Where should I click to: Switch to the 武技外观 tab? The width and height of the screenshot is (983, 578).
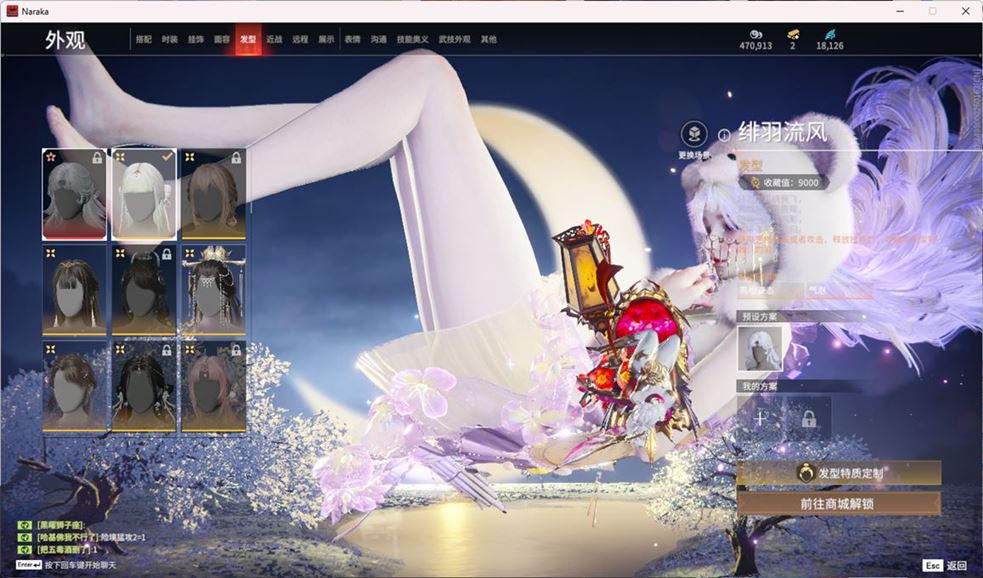point(455,39)
